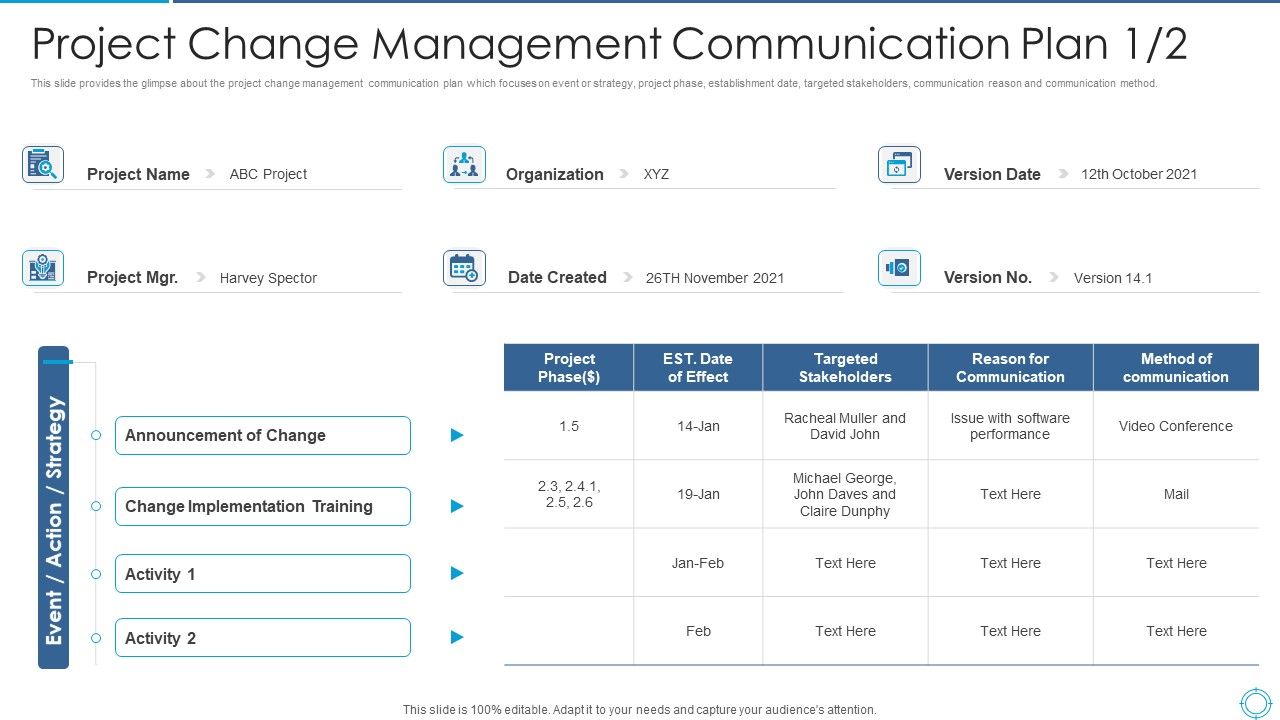The height and width of the screenshot is (720, 1280).
Task: Click the XYZ organization value
Action: pos(656,174)
